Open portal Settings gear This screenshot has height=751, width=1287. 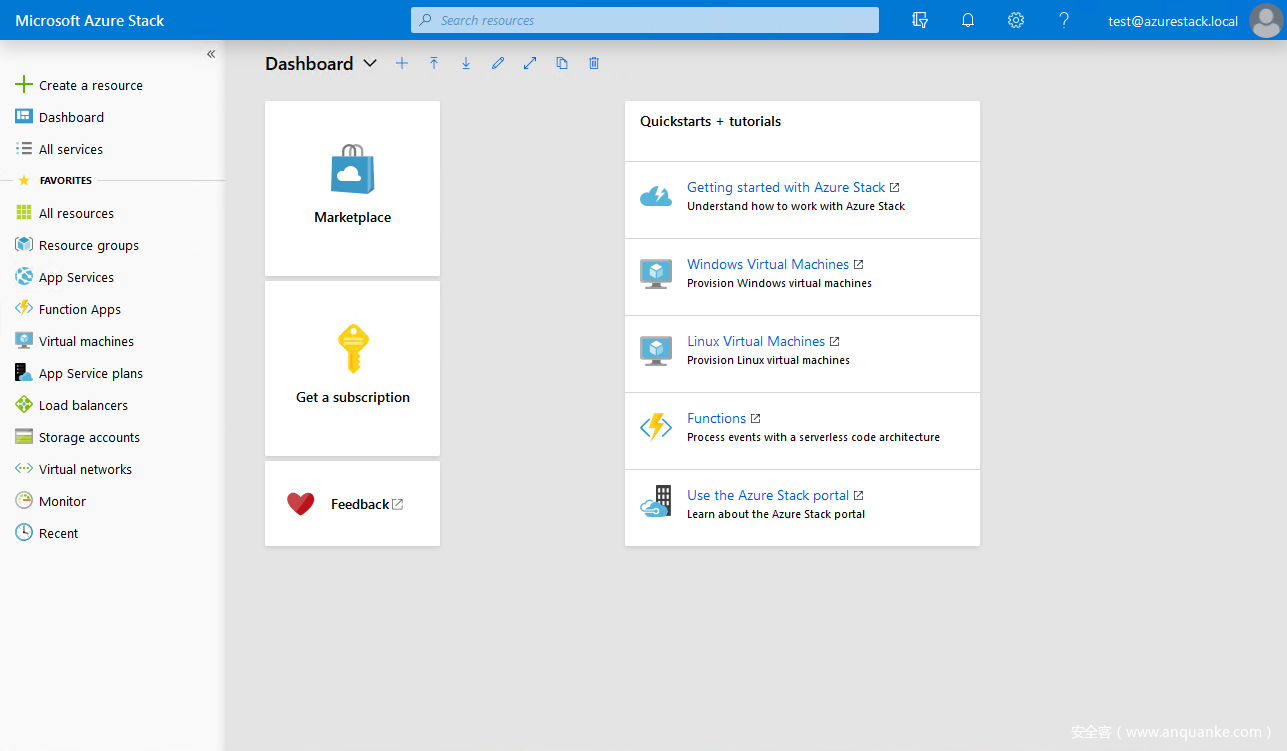[1016, 20]
